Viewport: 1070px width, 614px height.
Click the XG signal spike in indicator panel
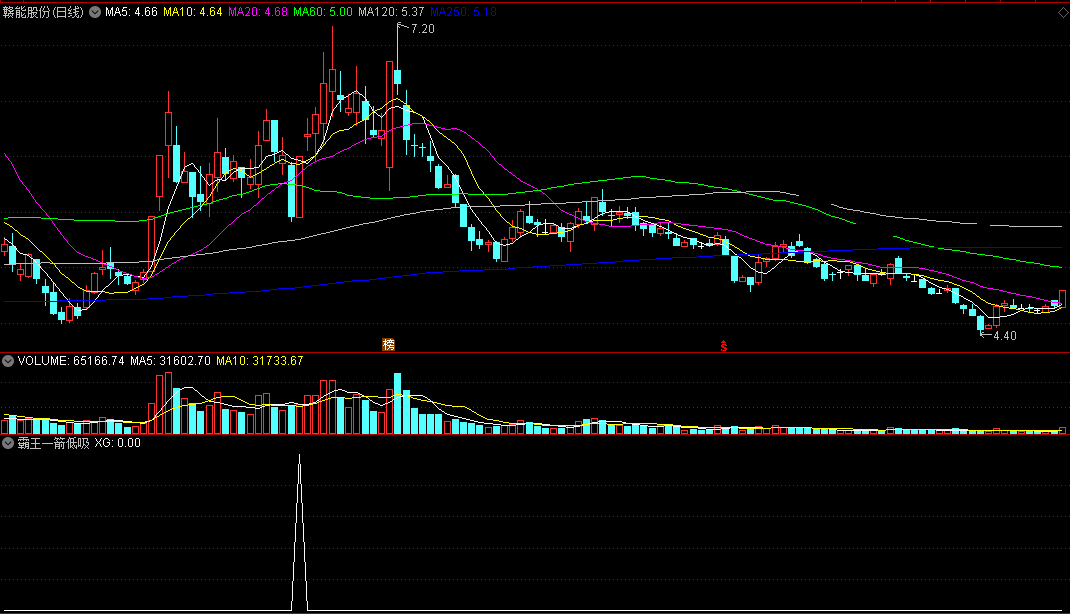tap(300, 532)
